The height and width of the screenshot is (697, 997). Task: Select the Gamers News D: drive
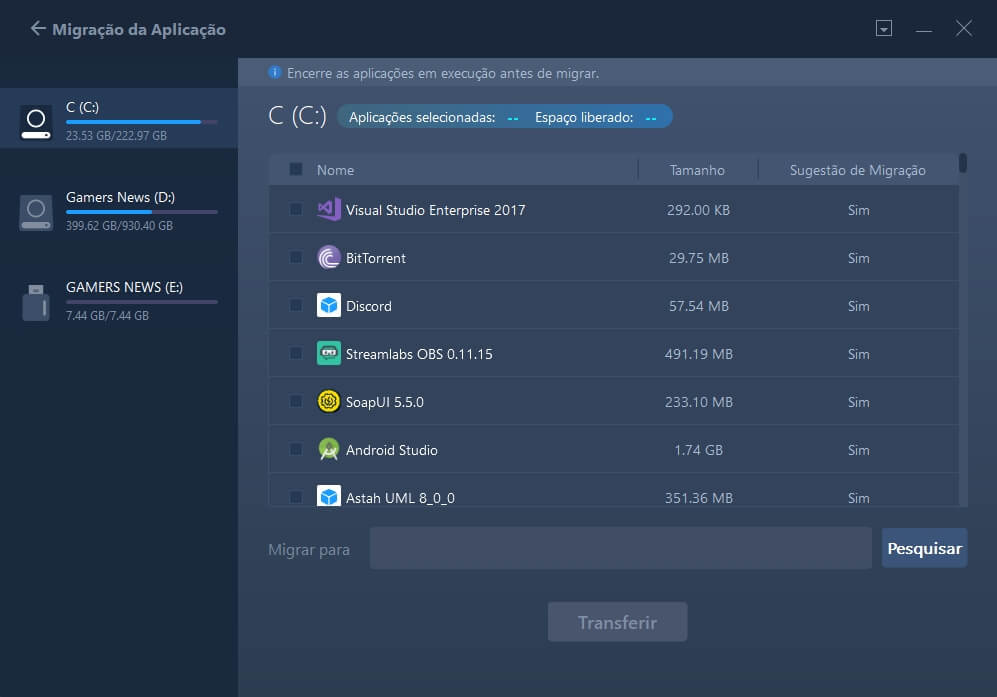click(x=117, y=212)
